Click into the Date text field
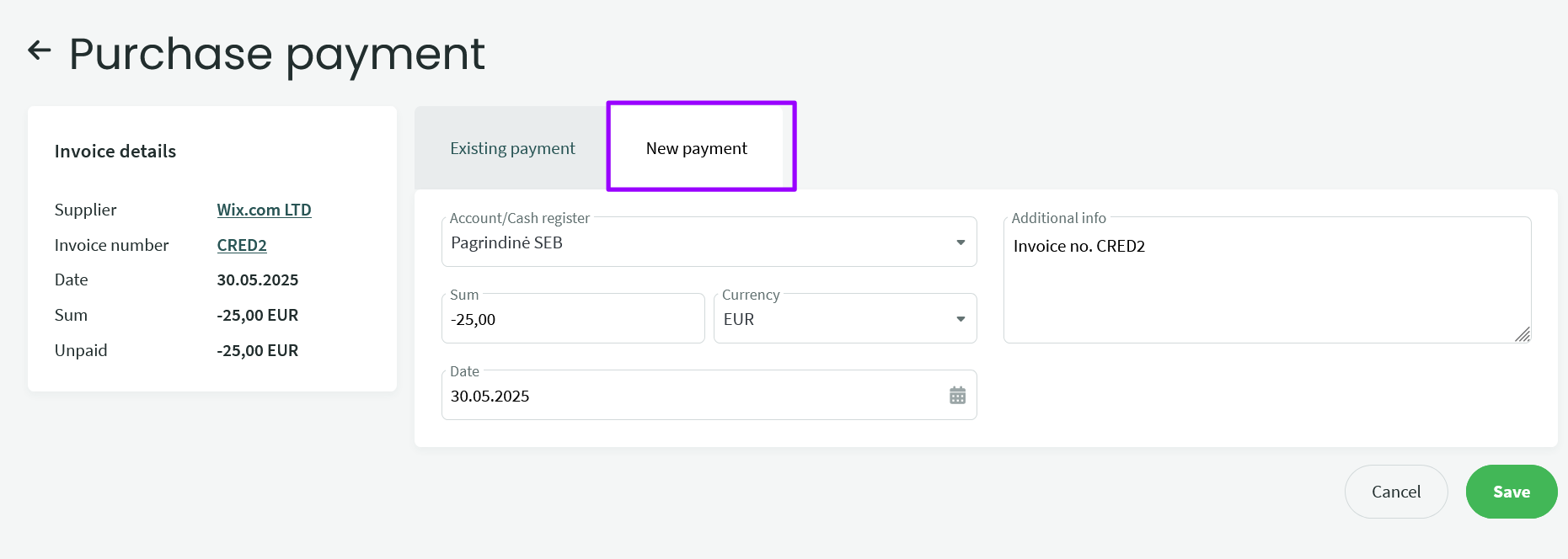1568x559 pixels. pyautogui.click(x=691, y=396)
